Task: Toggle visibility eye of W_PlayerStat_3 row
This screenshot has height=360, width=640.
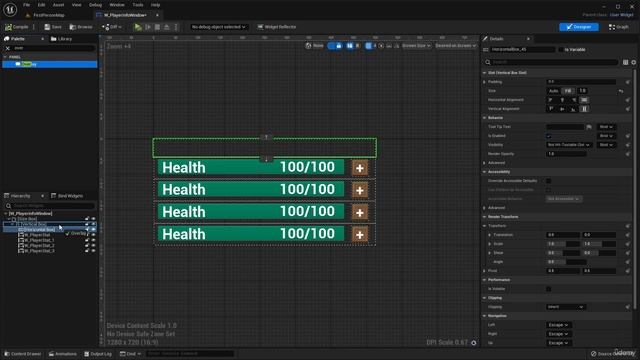Action: click(x=93, y=251)
